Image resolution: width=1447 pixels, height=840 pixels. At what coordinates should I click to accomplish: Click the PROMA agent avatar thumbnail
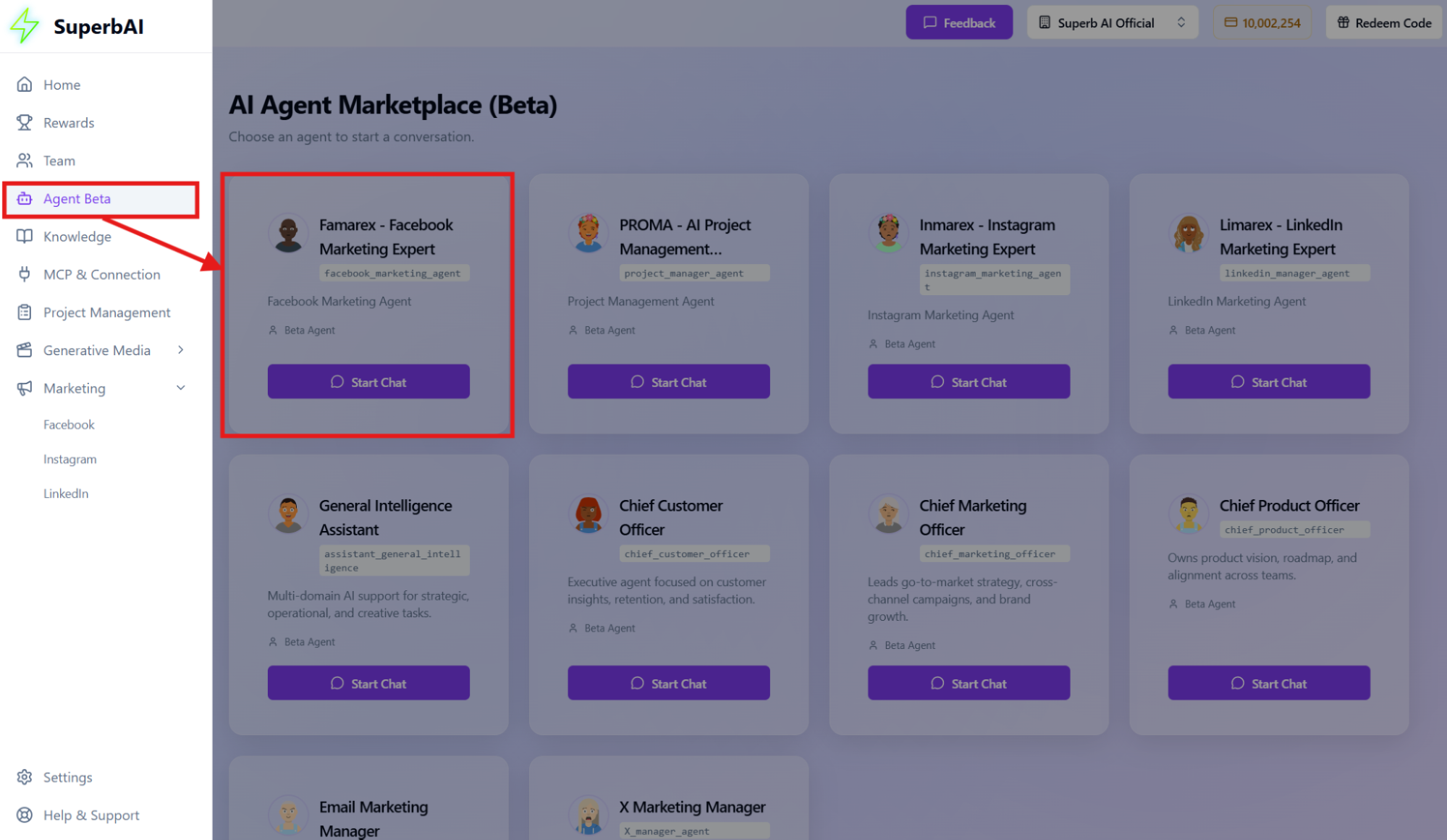click(x=588, y=233)
